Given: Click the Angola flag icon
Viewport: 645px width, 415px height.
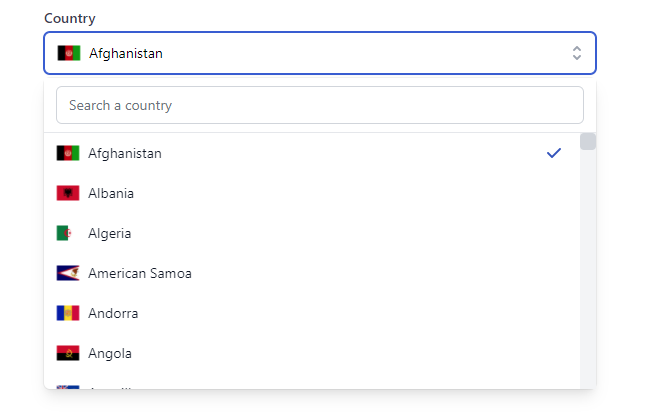Looking at the screenshot, I should [68, 353].
